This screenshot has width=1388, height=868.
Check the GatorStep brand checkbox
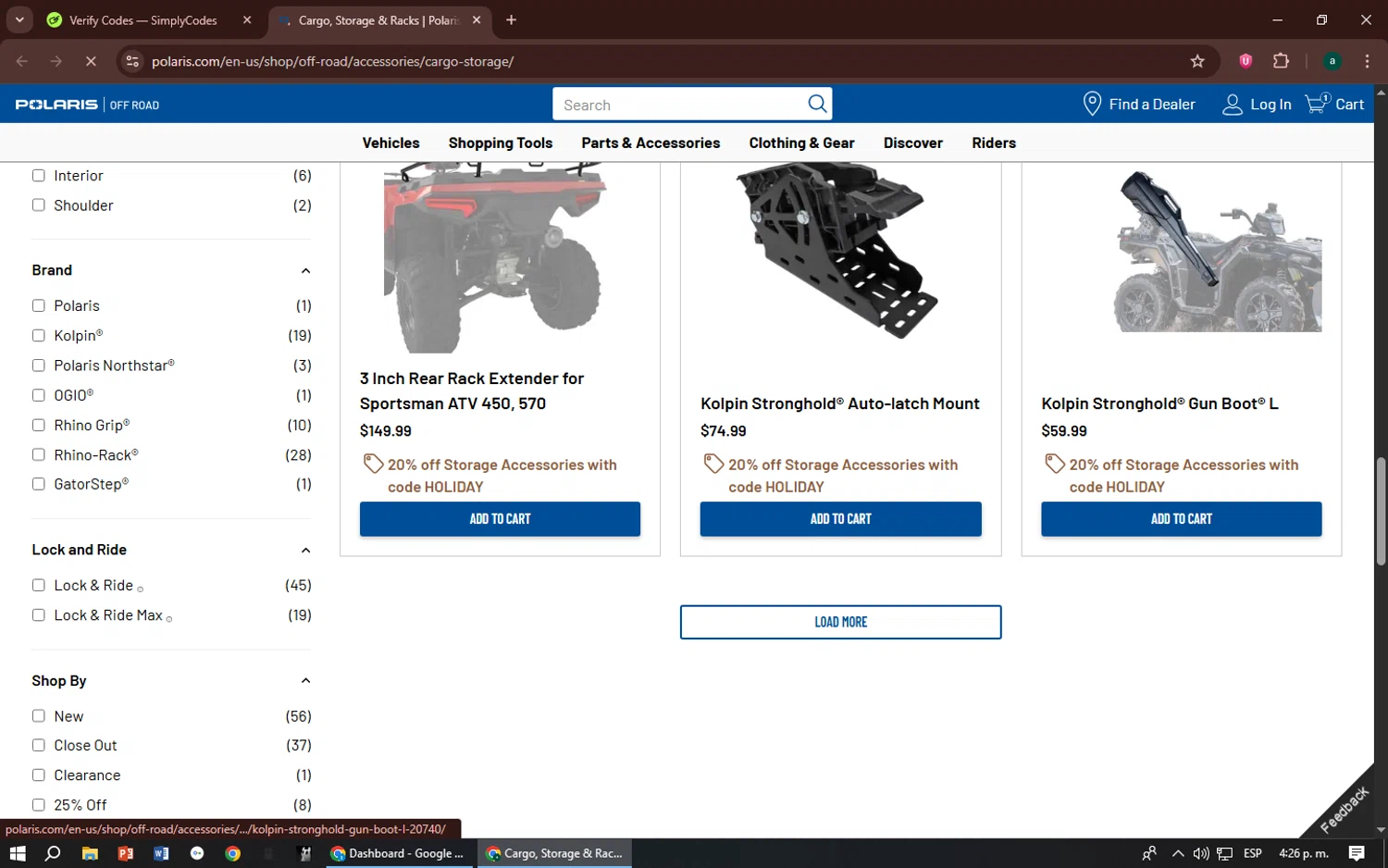tap(38, 484)
